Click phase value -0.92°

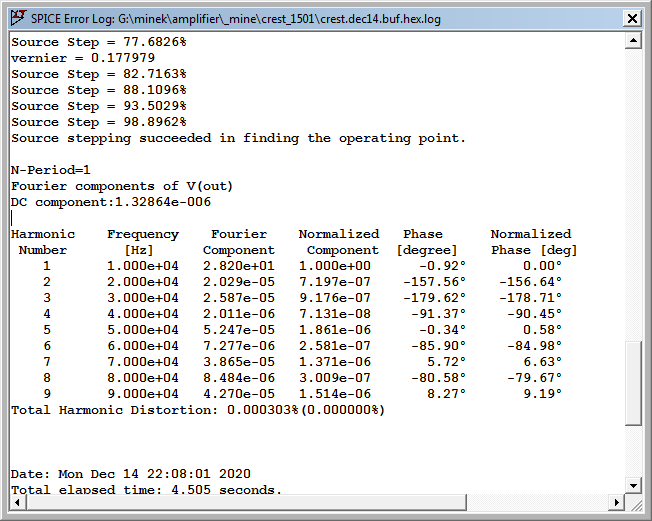point(442,266)
